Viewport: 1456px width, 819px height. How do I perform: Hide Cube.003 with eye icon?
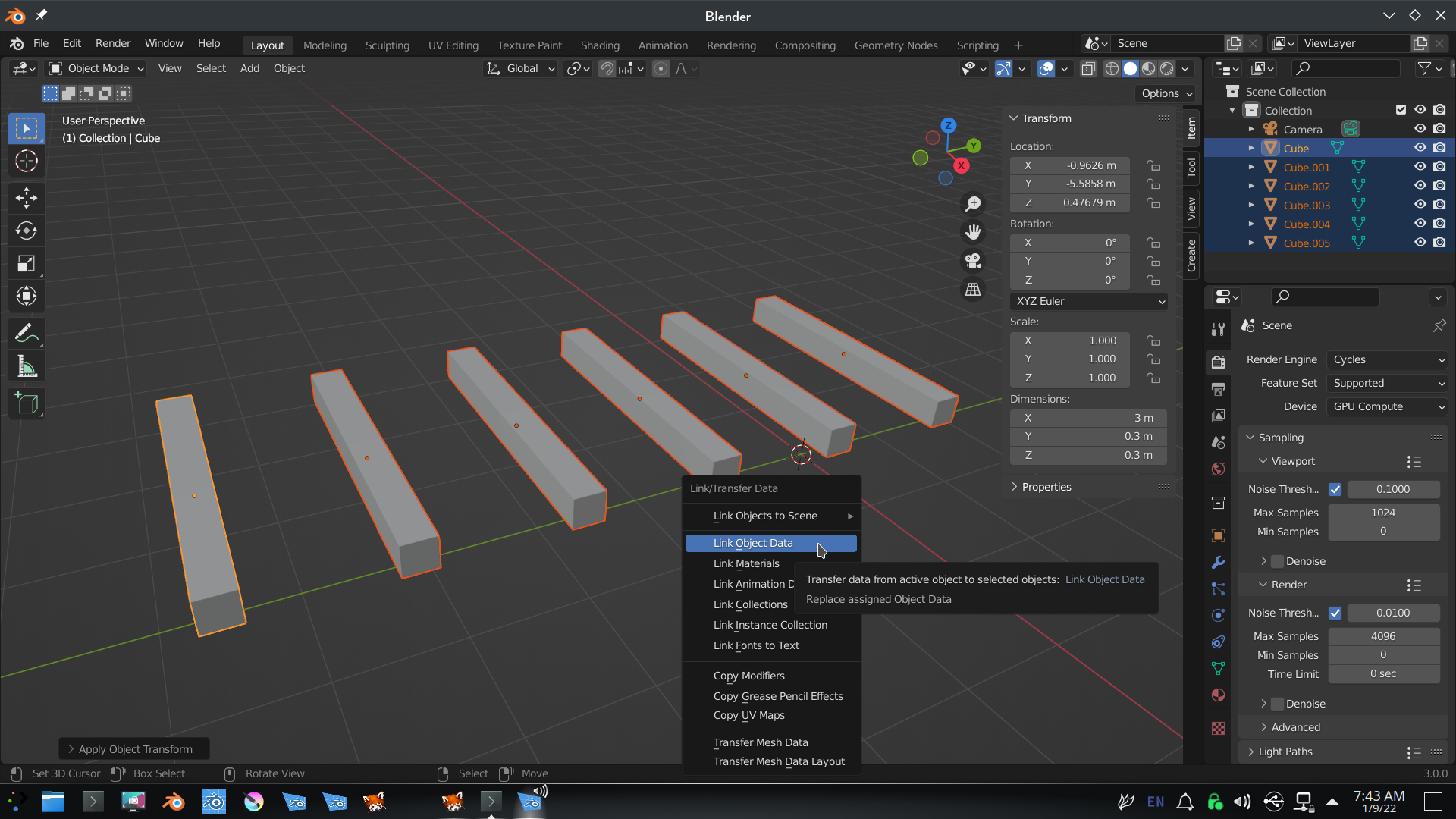tap(1420, 205)
